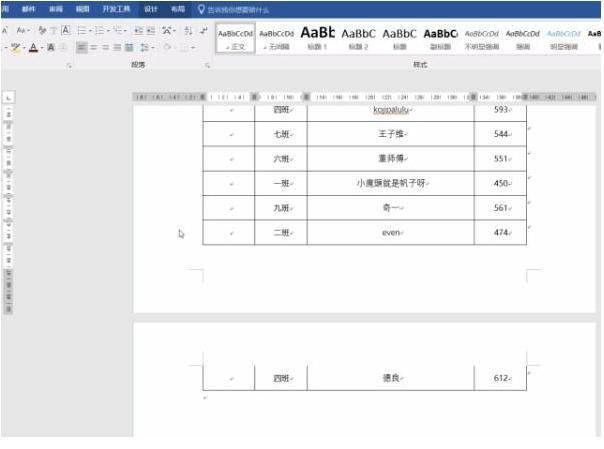Click the table cell 'even'
Screen dimensions: 604x449
pos(391,233)
